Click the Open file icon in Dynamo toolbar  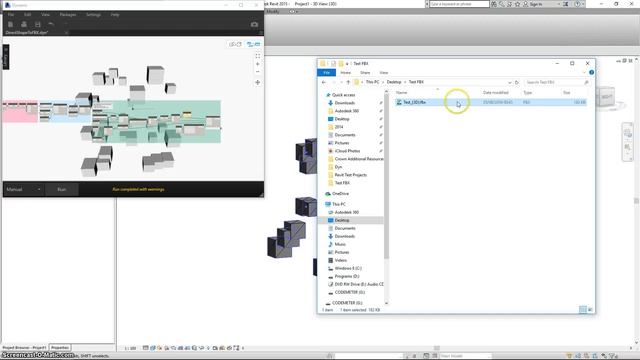(24, 24)
